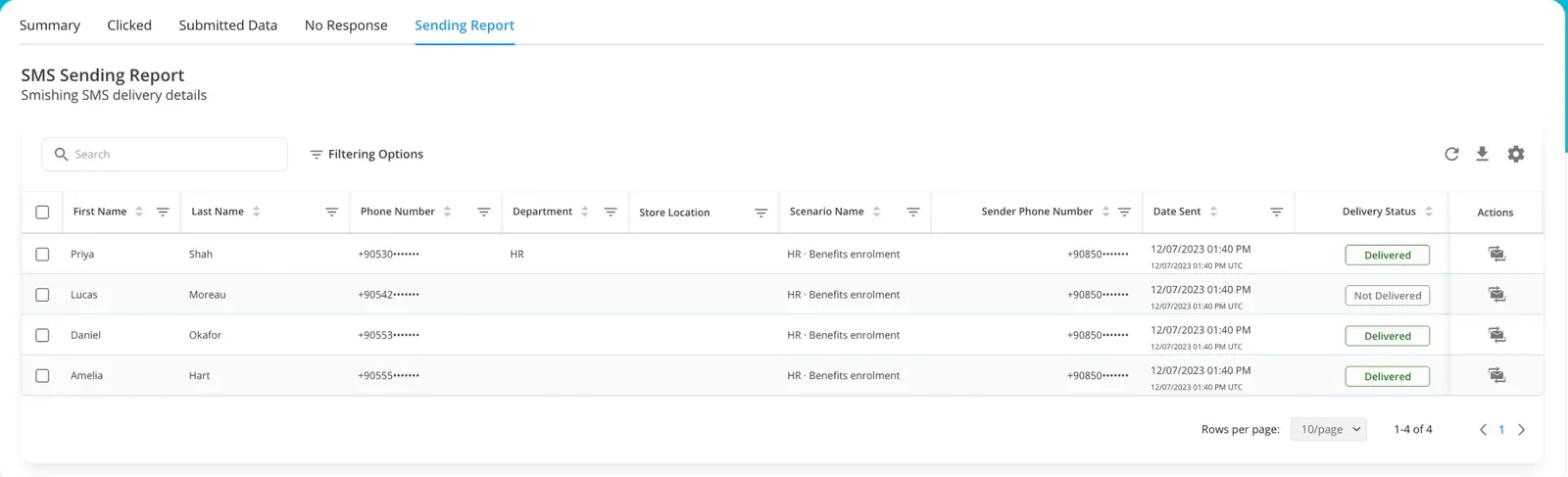The image size is (1568, 477).
Task: Refresh the SMS sending report table
Action: (x=1451, y=154)
